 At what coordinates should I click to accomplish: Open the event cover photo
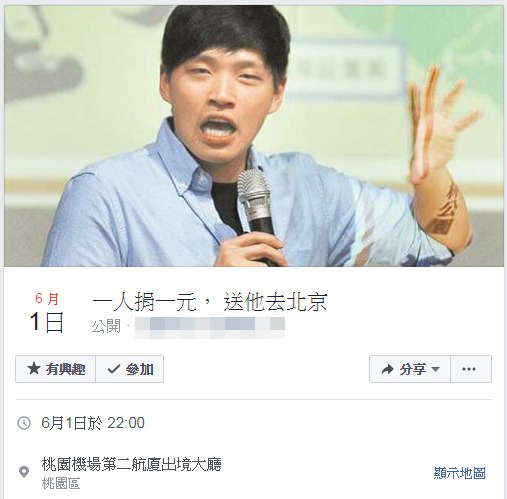tap(254, 136)
